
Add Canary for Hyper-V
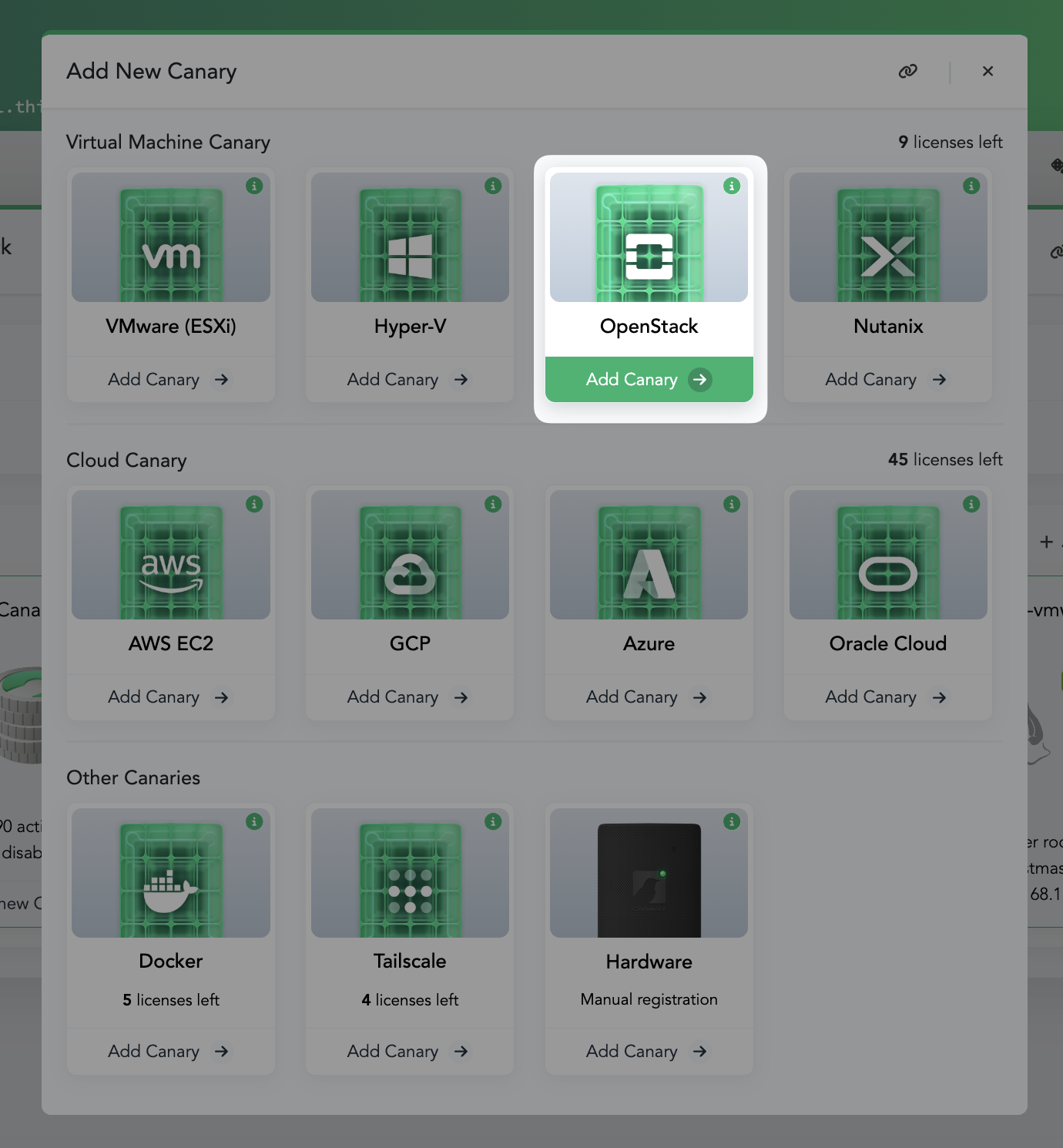(x=408, y=379)
